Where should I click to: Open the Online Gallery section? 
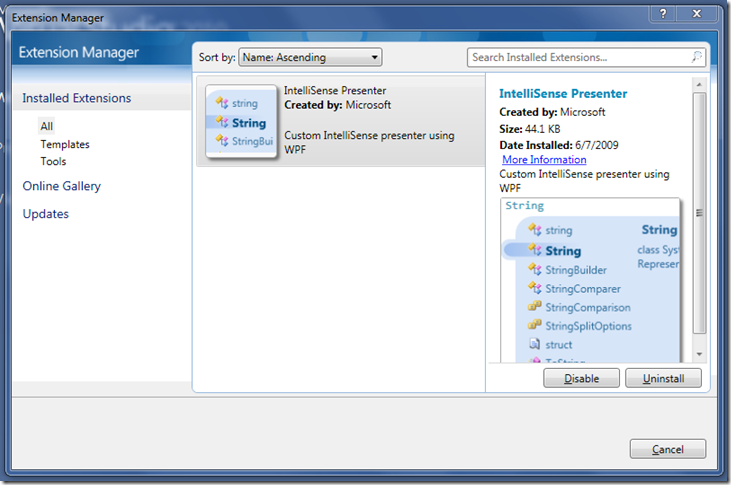click(62, 186)
